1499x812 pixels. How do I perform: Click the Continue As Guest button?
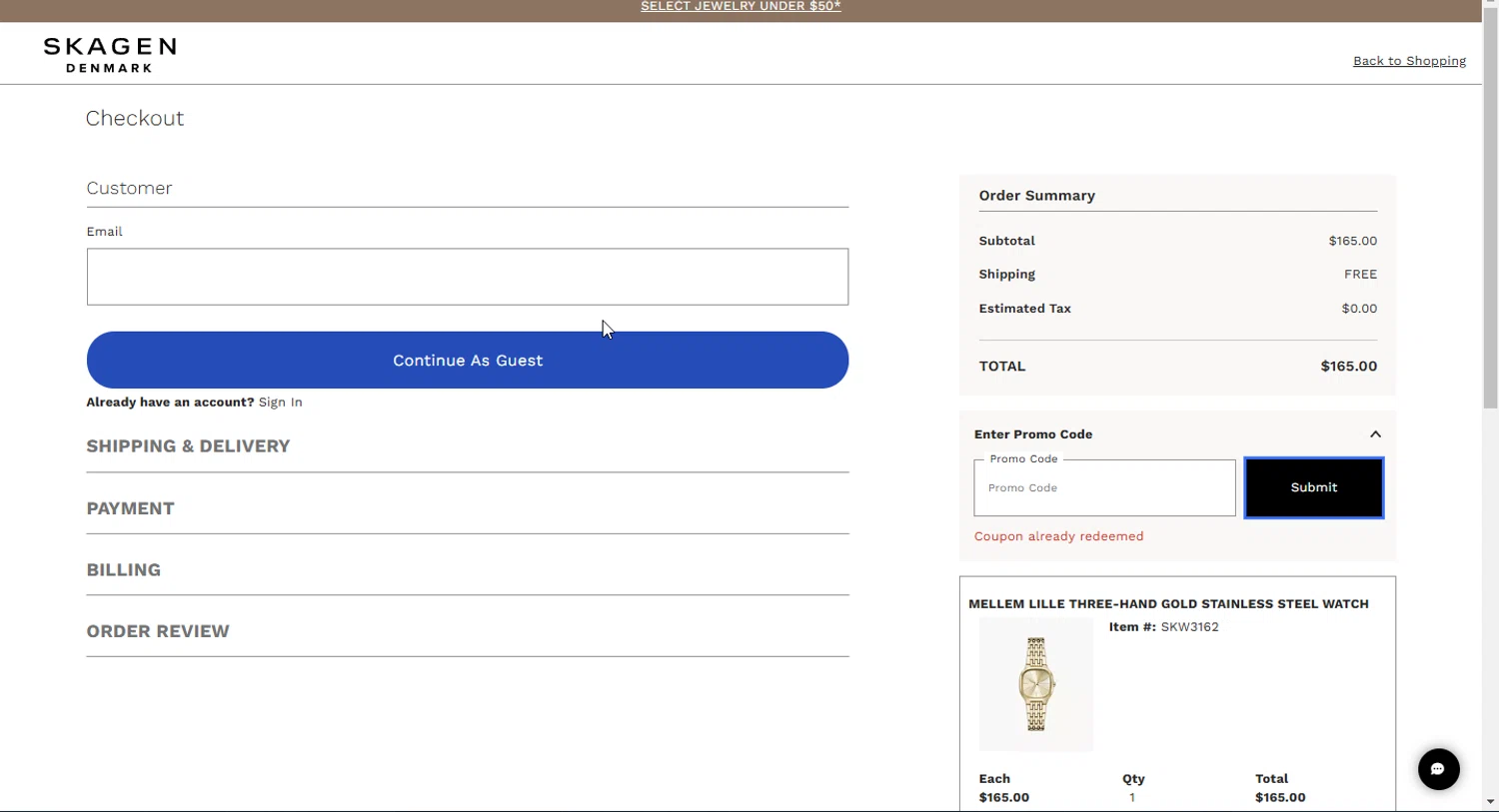click(468, 361)
